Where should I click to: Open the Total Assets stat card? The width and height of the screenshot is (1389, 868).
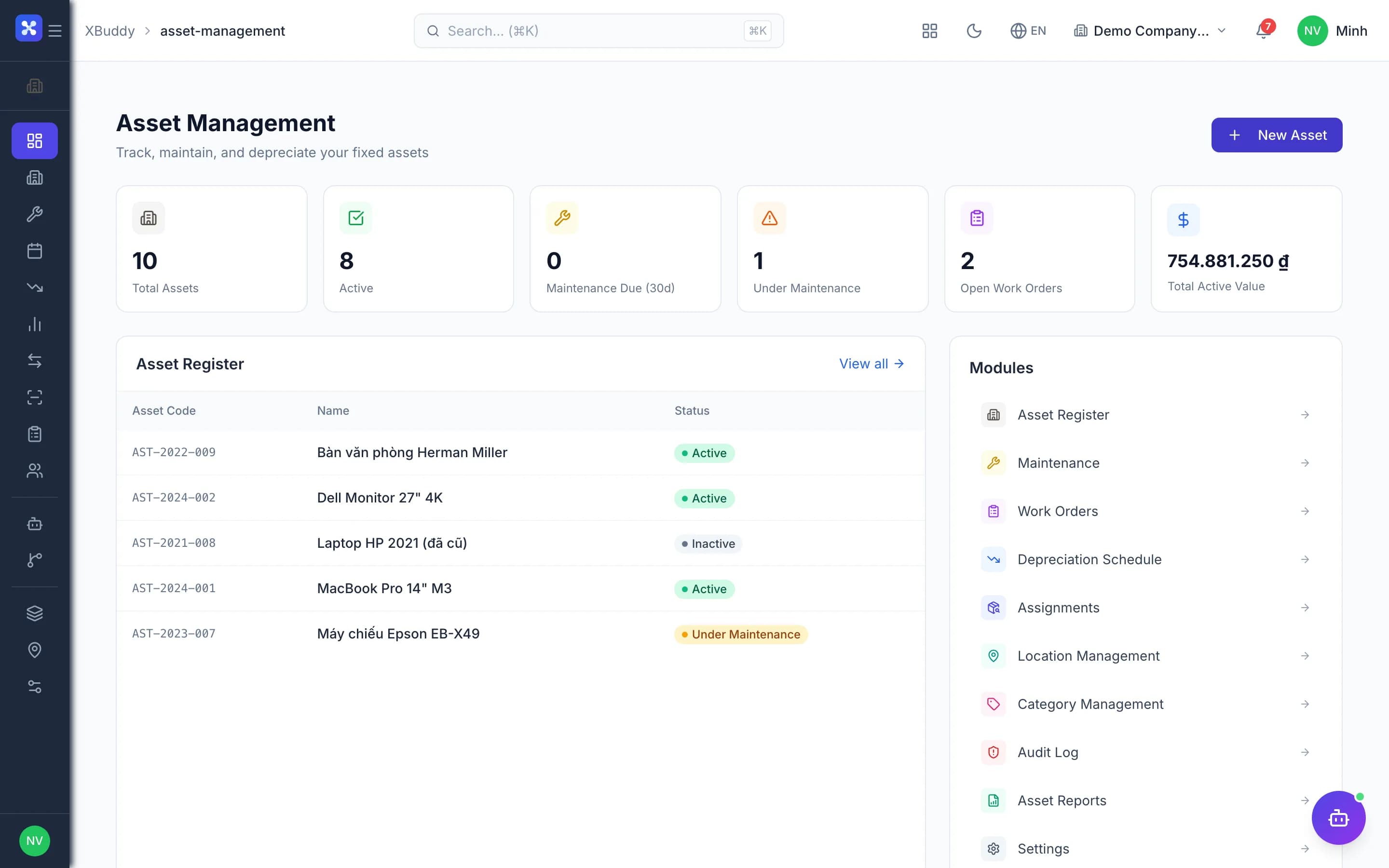(212, 248)
